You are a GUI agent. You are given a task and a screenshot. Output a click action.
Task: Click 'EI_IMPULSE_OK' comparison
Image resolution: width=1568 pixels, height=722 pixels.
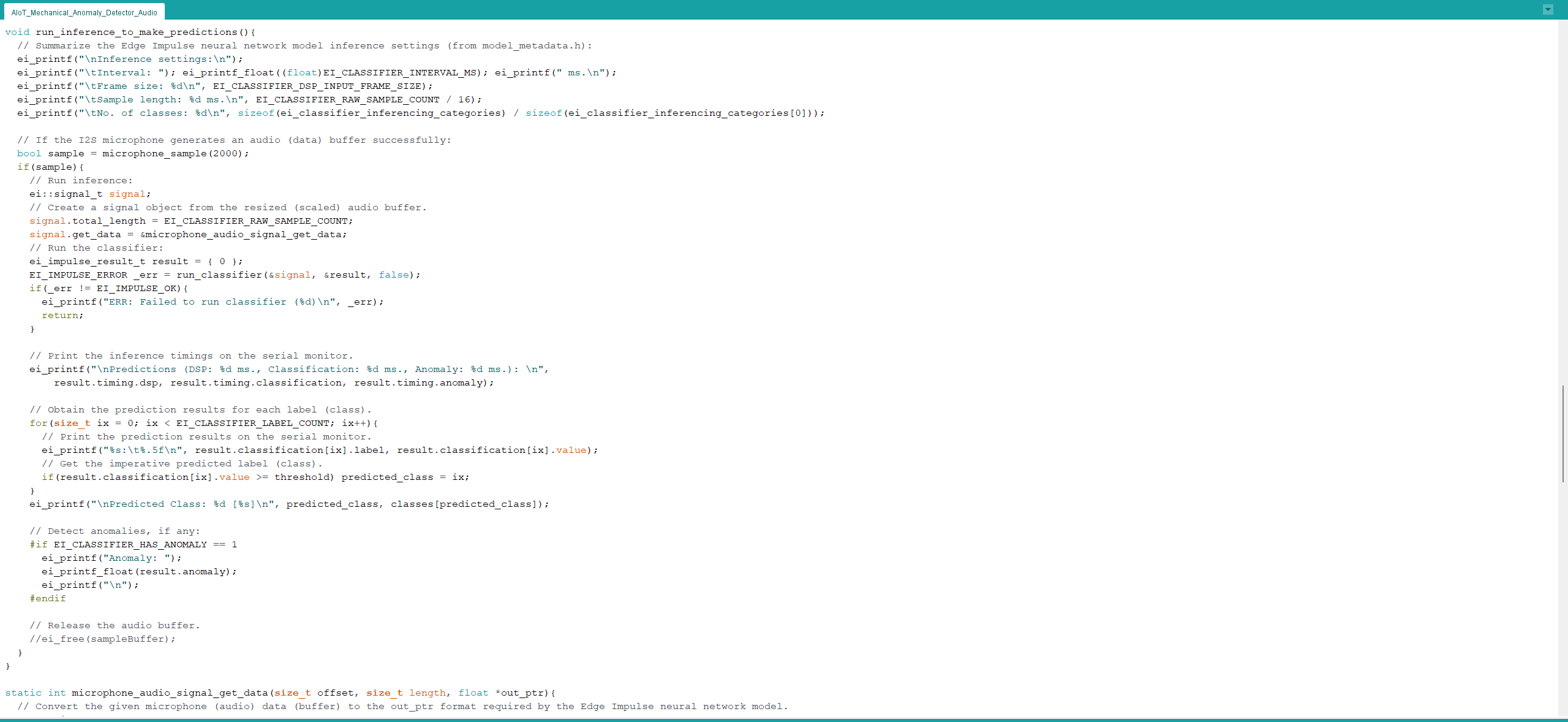tap(137, 288)
